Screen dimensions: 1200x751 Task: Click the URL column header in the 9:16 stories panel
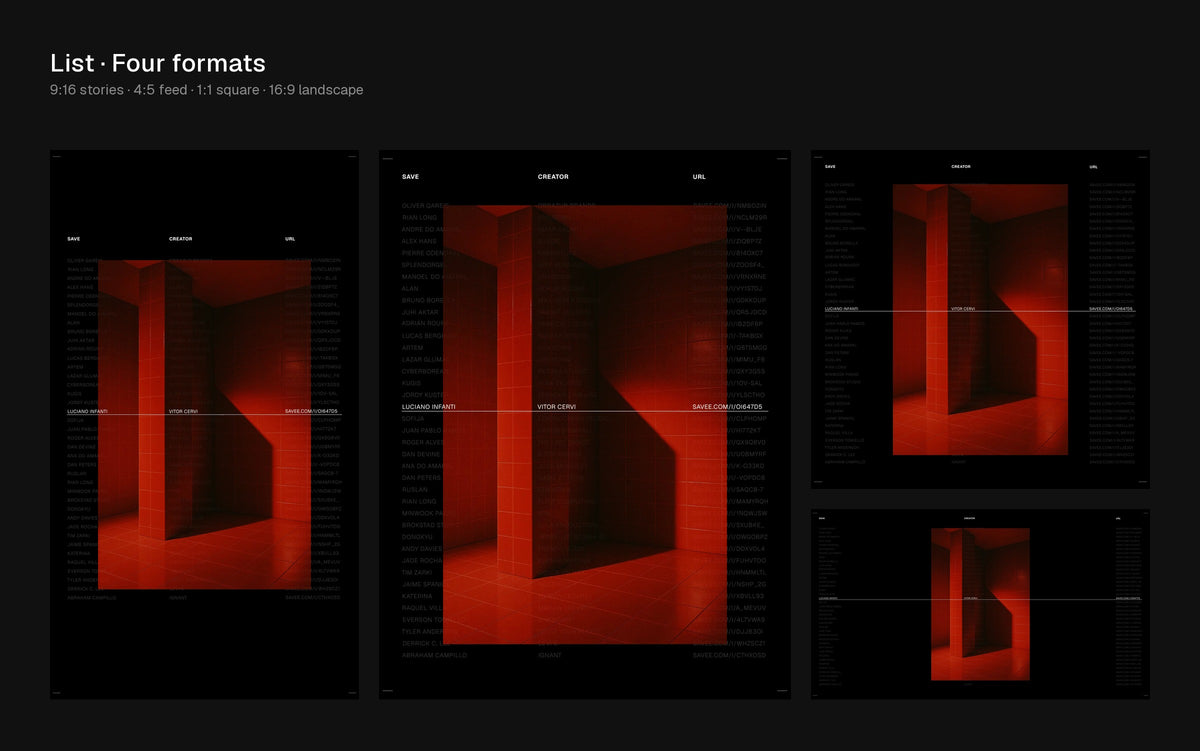click(290, 239)
